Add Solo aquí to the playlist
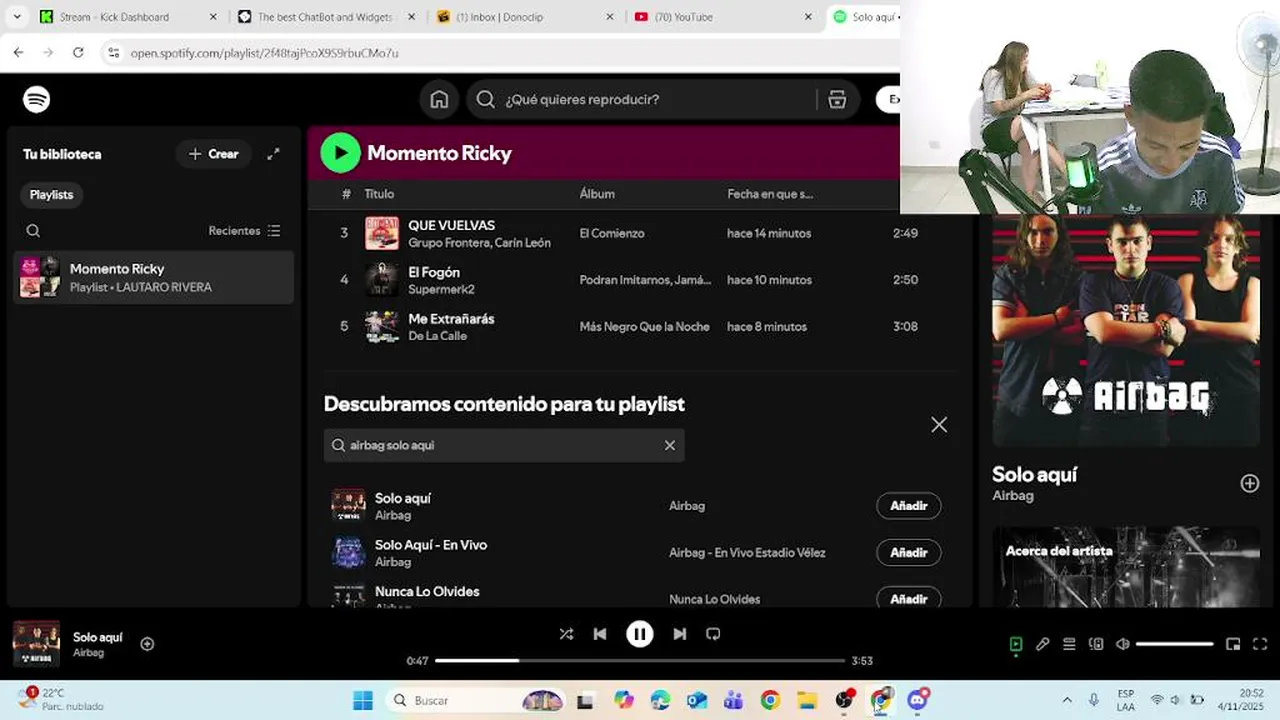Screen dimensions: 1280x720 coord(908,506)
